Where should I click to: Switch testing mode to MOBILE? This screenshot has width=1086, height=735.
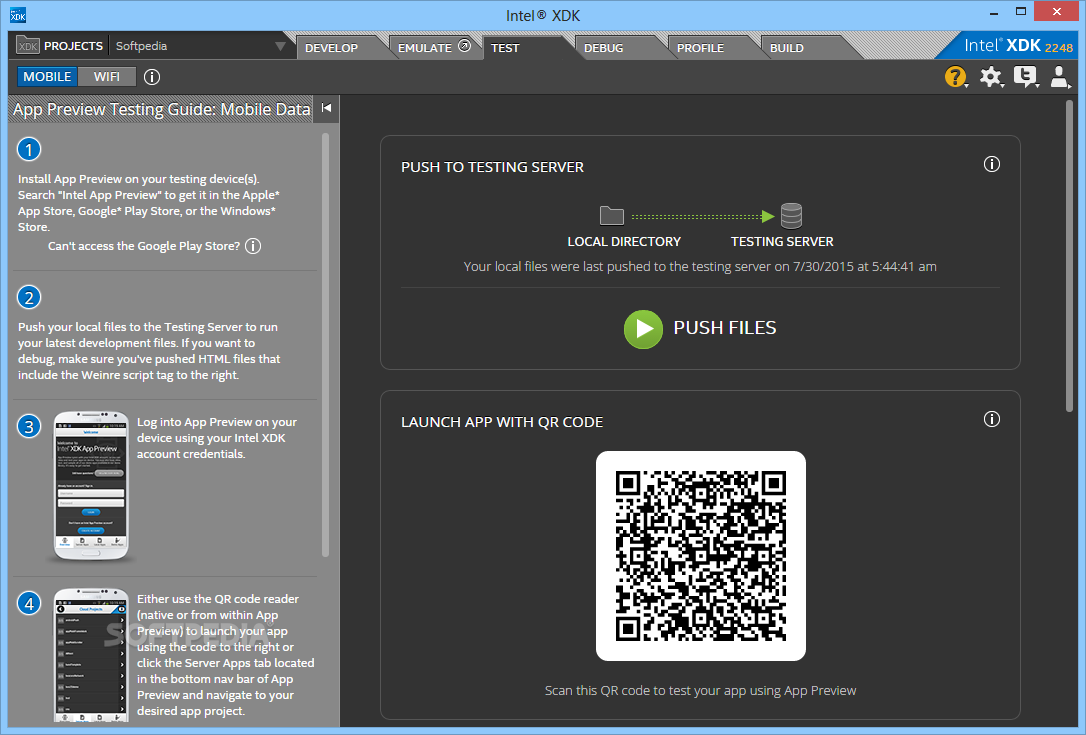coord(47,76)
